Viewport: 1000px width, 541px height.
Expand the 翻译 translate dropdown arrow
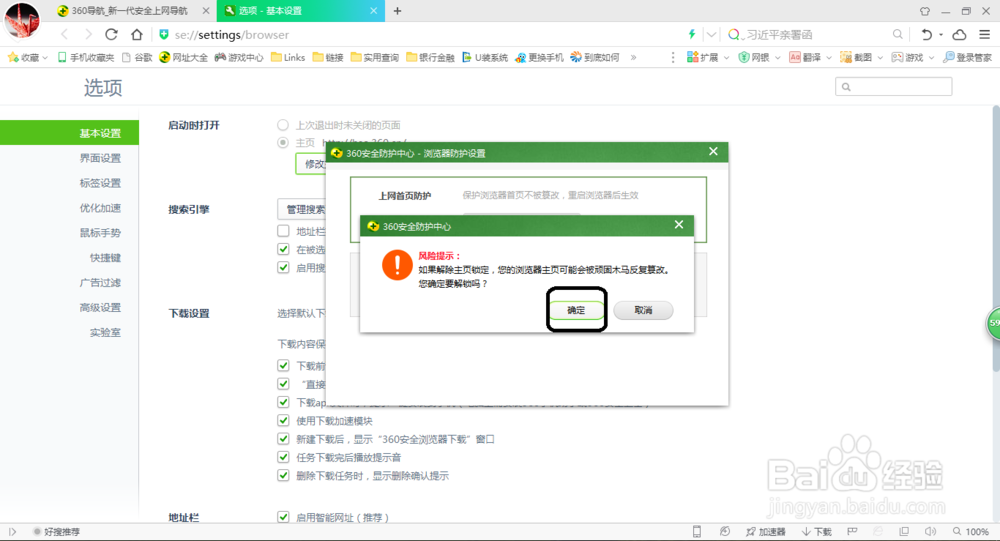click(828, 57)
